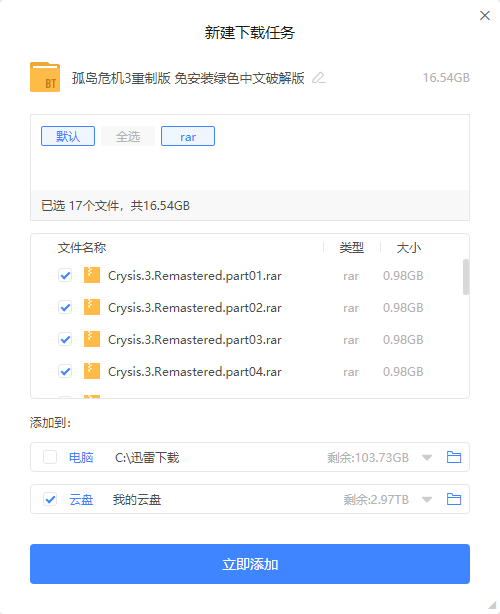
Task: Click the 16.54GB total size text
Action: pyautogui.click(x=446, y=78)
